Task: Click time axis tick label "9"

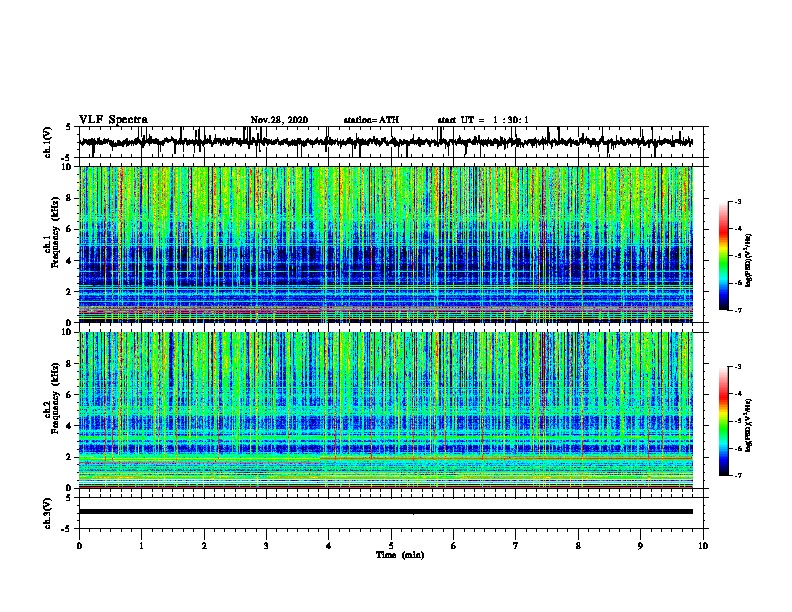Action: pyautogui.click(x=640, y=546)
